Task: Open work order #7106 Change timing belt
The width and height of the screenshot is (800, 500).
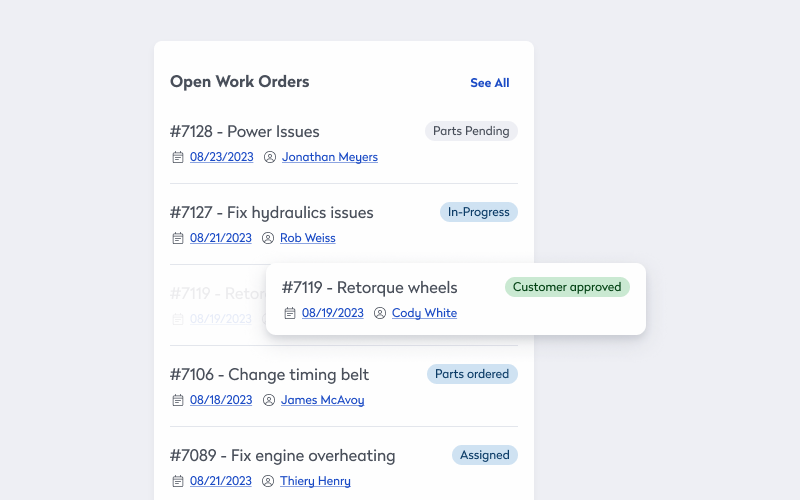Action: point(269,374)
